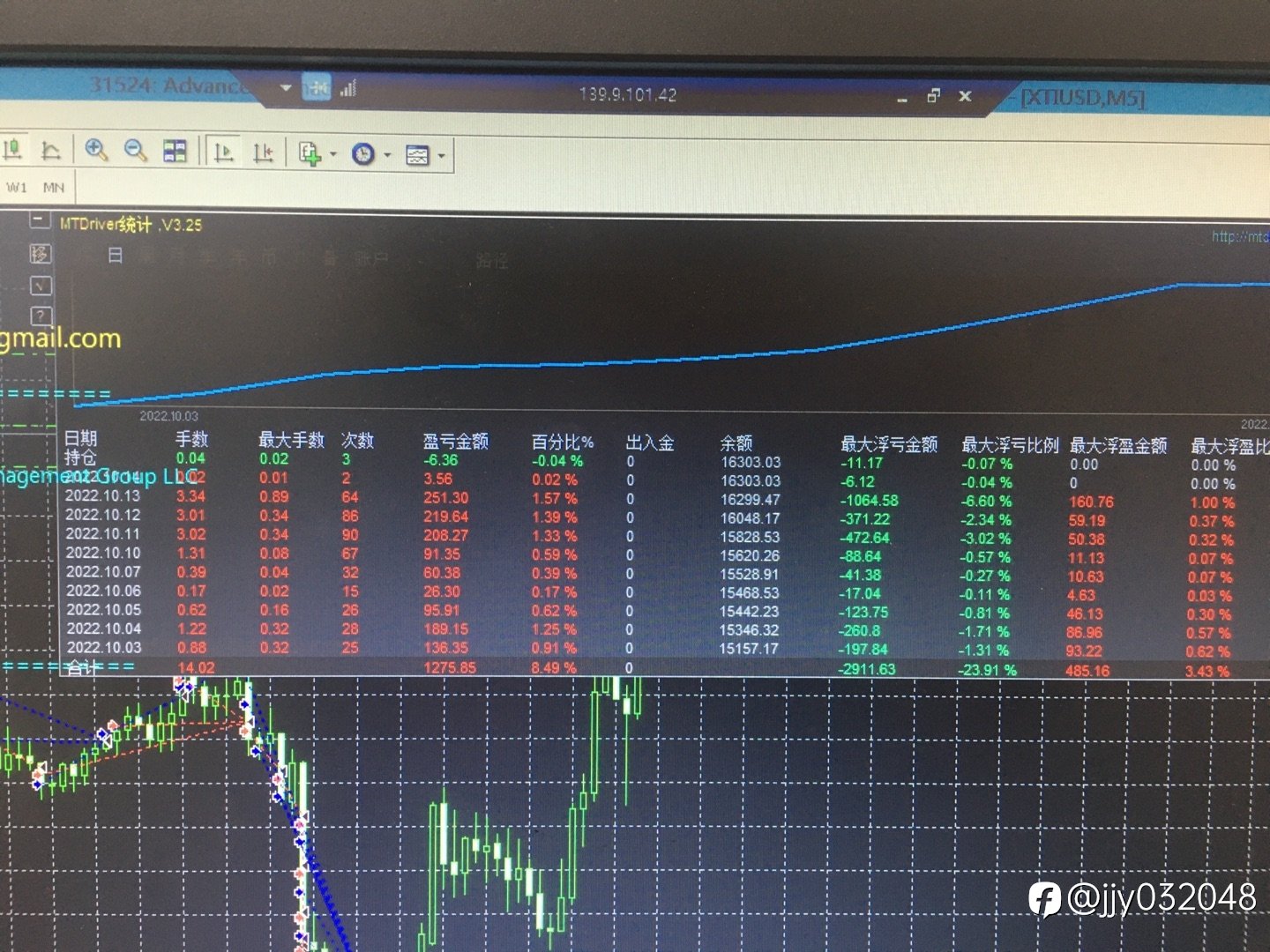Toggle the Chart Shift button
1270x952 pixels.
[x=263, y=153]
